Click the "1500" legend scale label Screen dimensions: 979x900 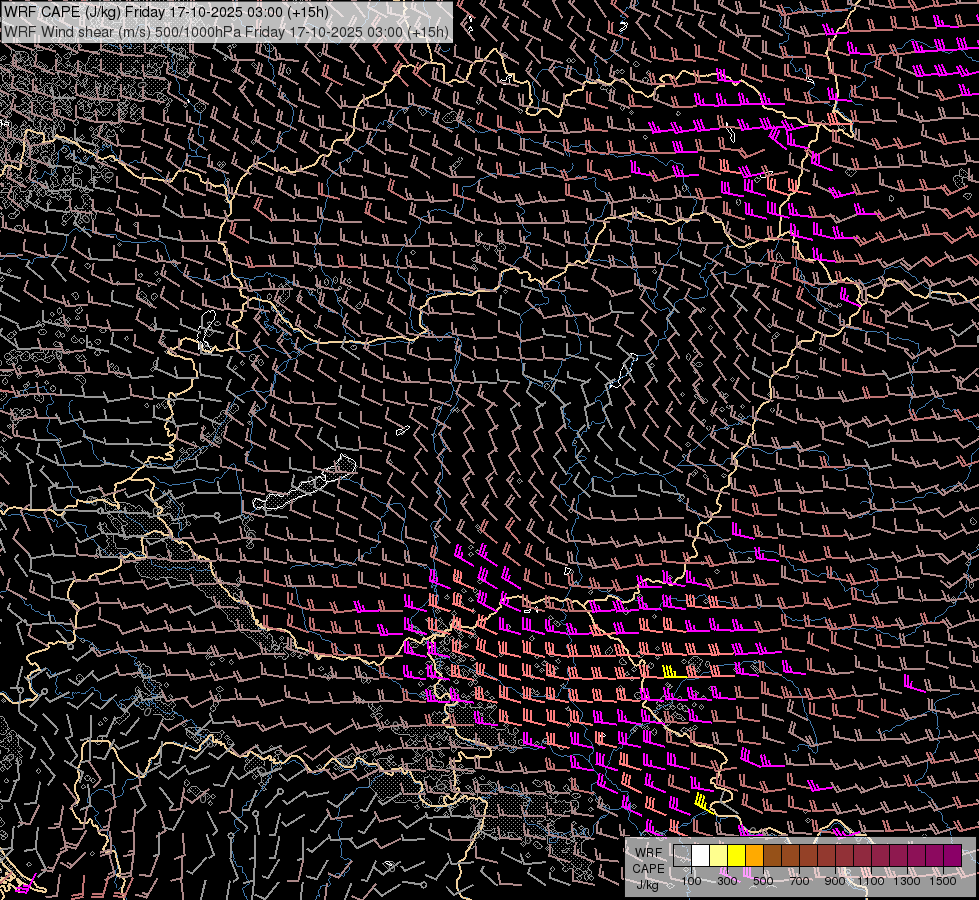[x=943, y=881]
